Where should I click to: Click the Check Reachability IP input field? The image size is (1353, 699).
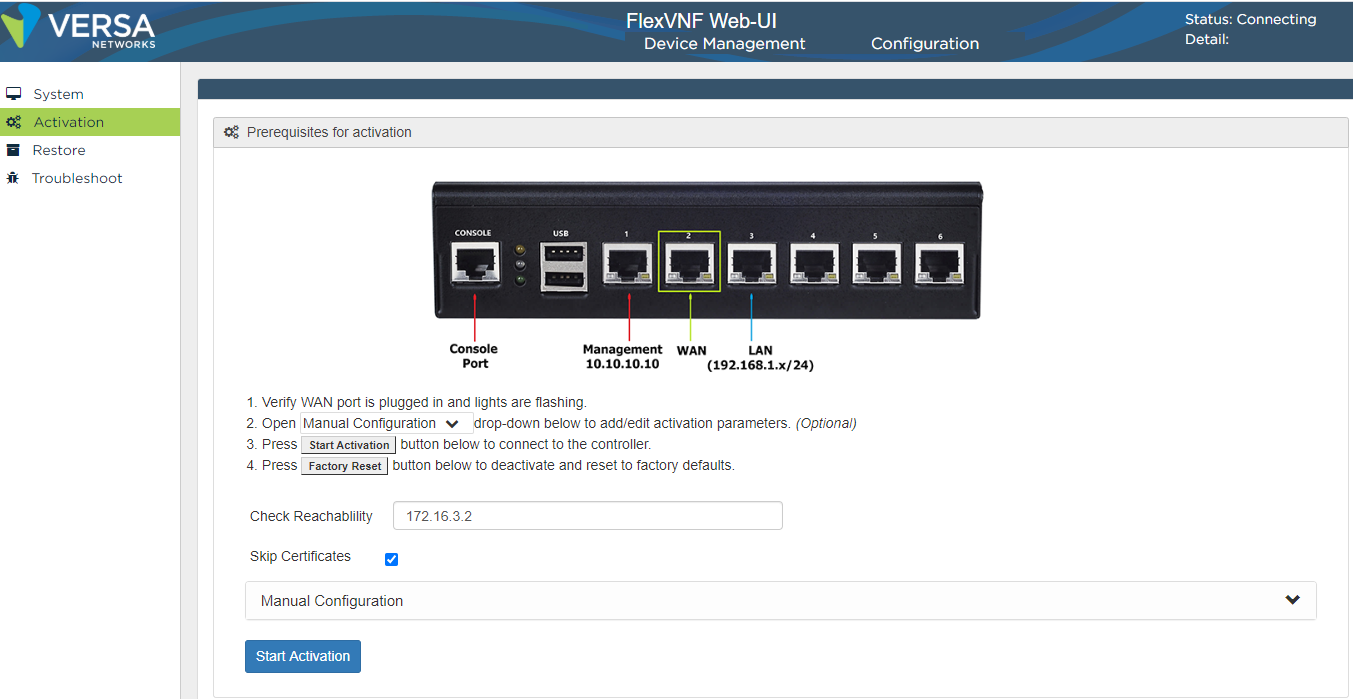coord(588,516)
